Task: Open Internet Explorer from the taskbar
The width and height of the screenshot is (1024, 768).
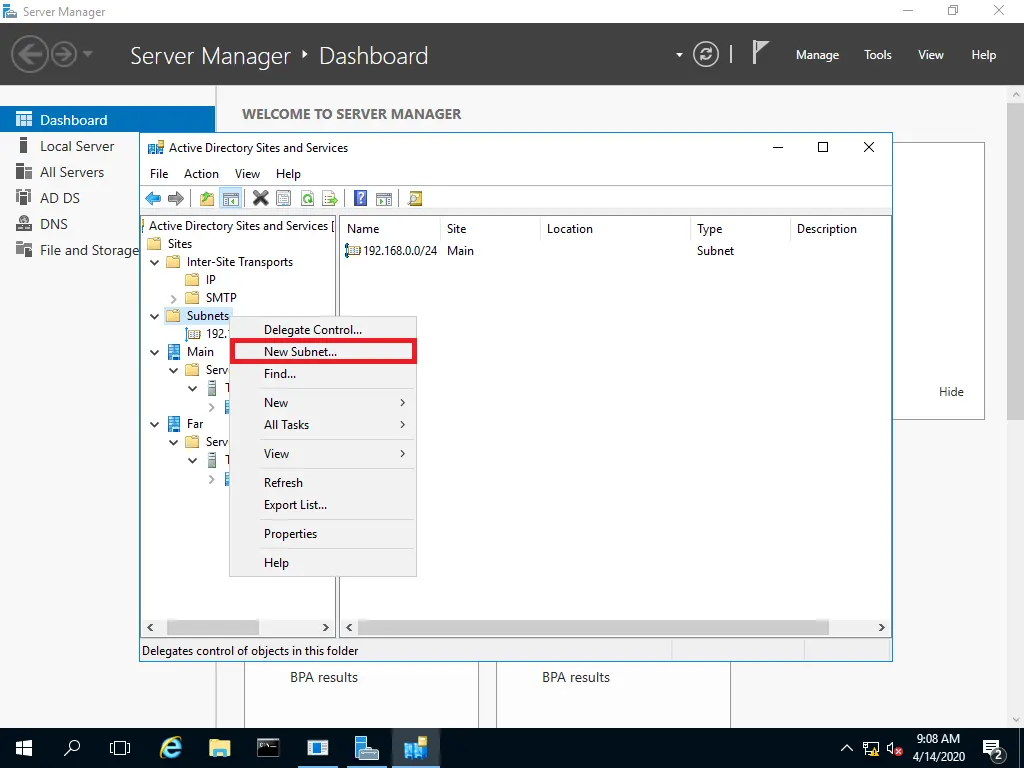Action: tap(170, 748)
